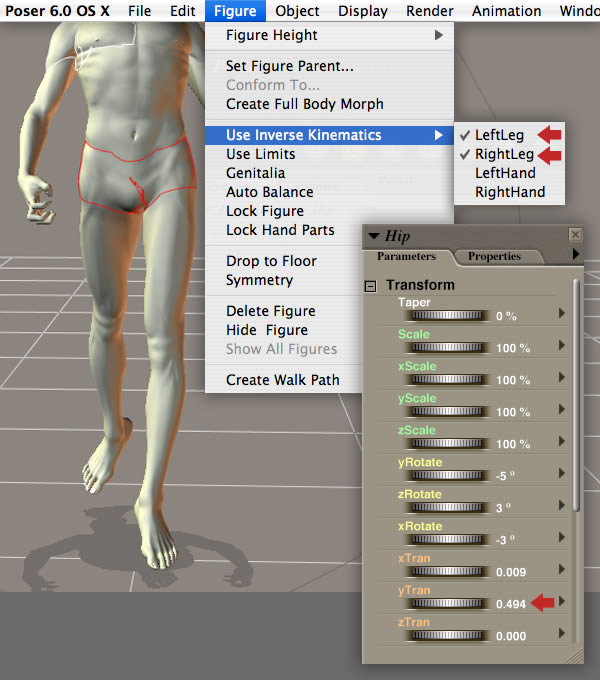Select Drop to Floor
This screenshot has width=600, height=680.
(x=284, y=261)
